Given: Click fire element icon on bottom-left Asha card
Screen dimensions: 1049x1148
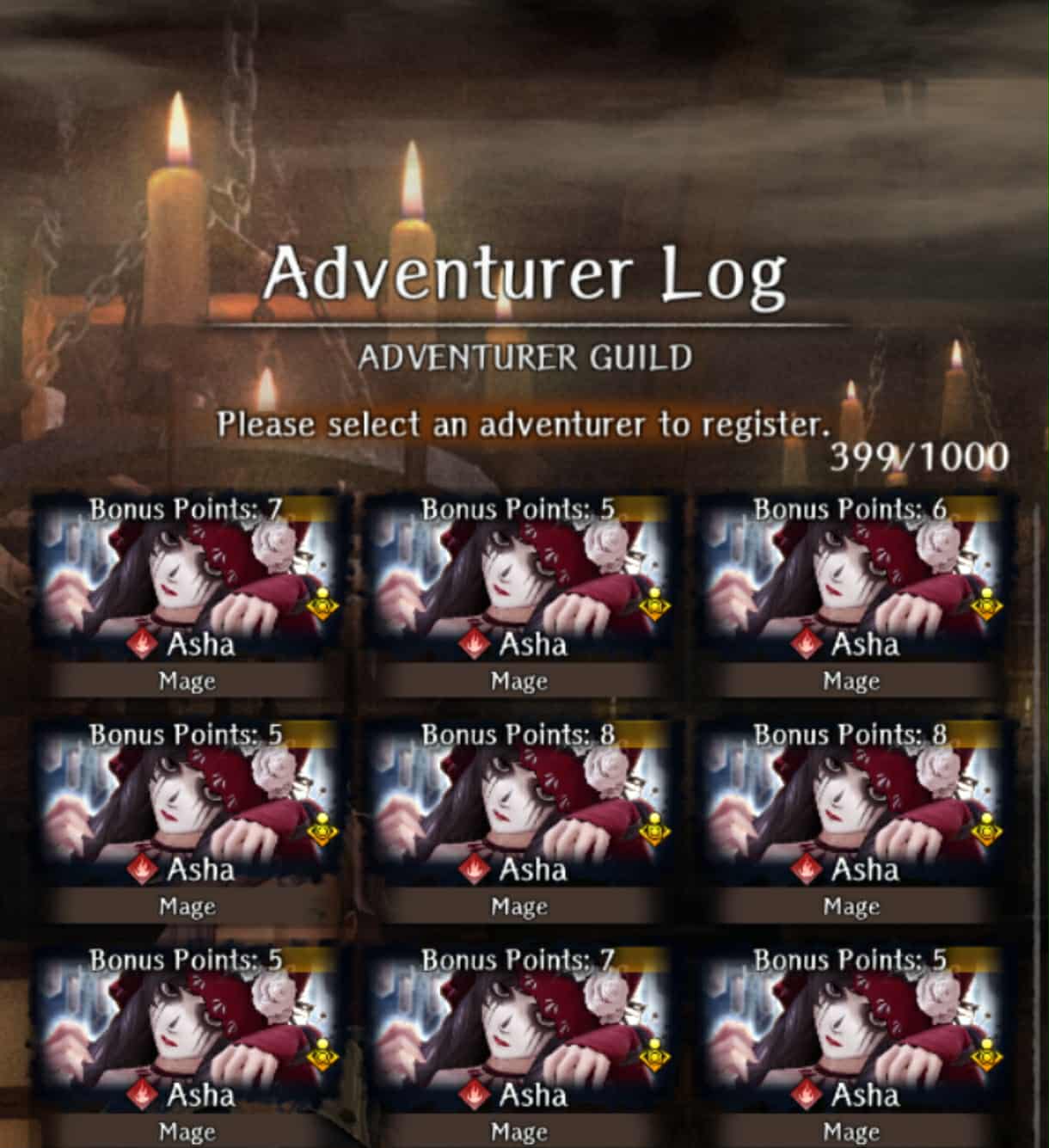Looking at the screenshot, I should 143,1095.
